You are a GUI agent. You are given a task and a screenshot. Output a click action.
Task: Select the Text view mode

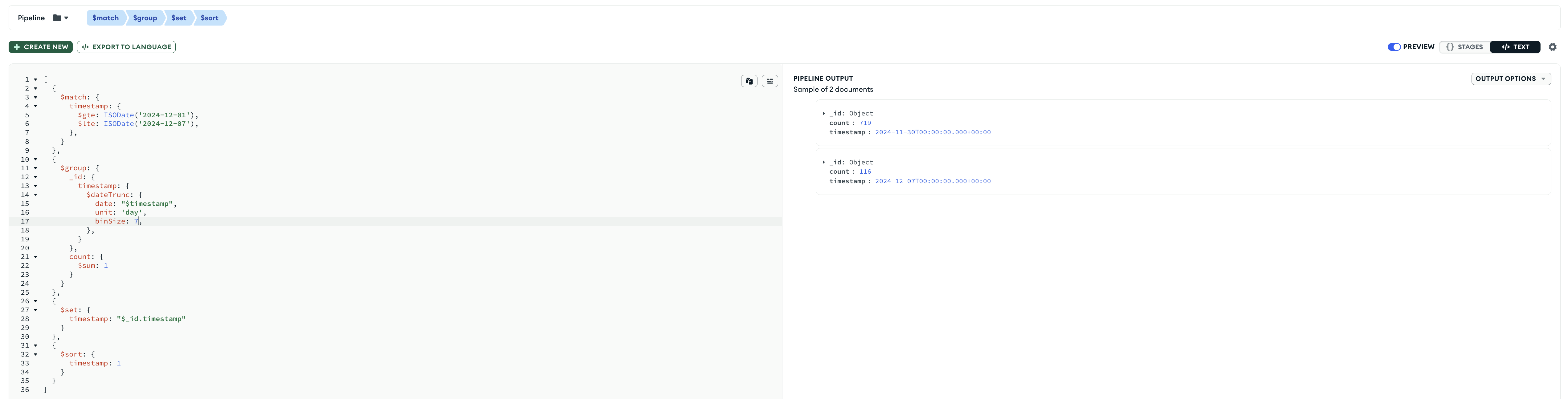click(1515, 47)
